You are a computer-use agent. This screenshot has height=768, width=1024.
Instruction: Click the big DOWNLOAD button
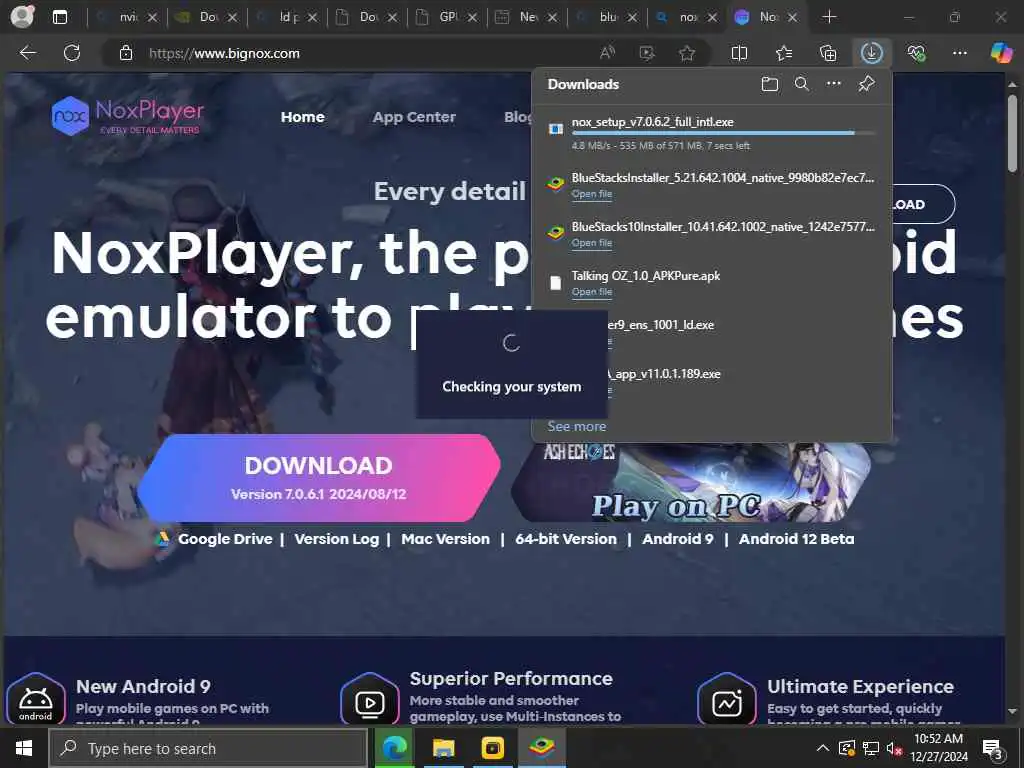(x=319, y=477)
